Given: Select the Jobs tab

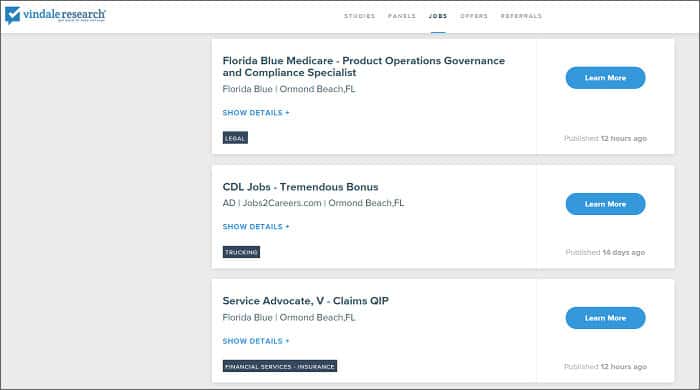Looking at the screenshot, I should tap(438, 16).
